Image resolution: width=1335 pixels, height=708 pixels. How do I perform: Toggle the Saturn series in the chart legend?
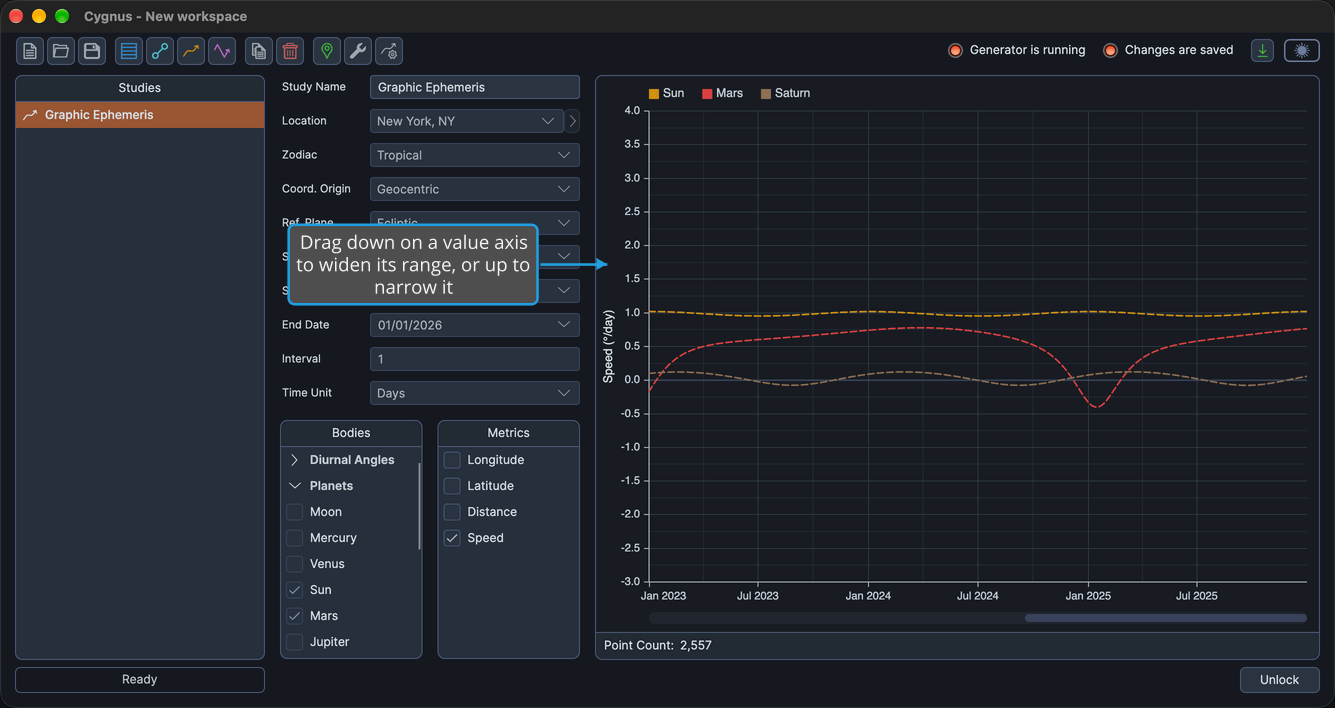[785, 93]
